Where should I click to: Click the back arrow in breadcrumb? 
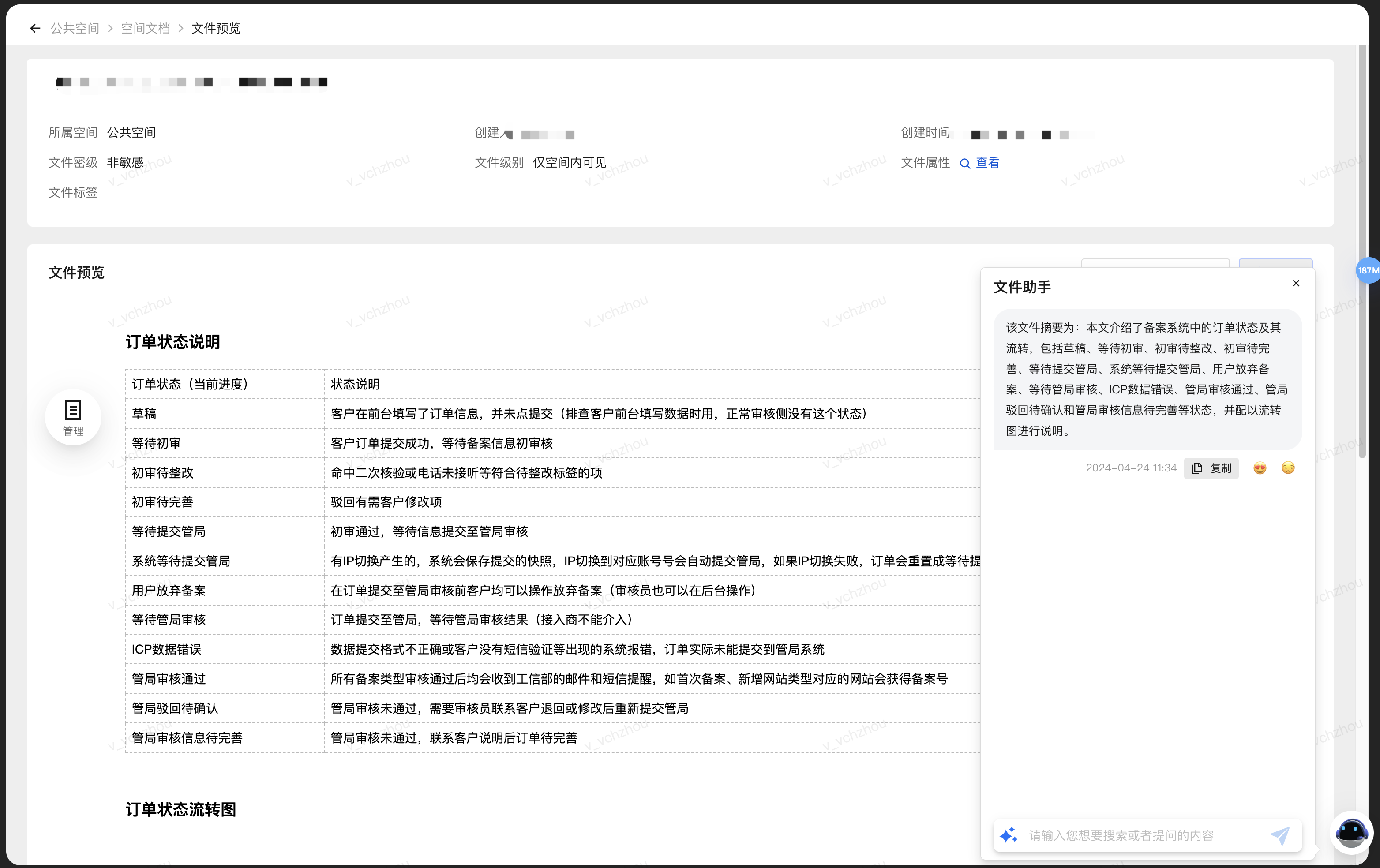click(x=35, y=28)
